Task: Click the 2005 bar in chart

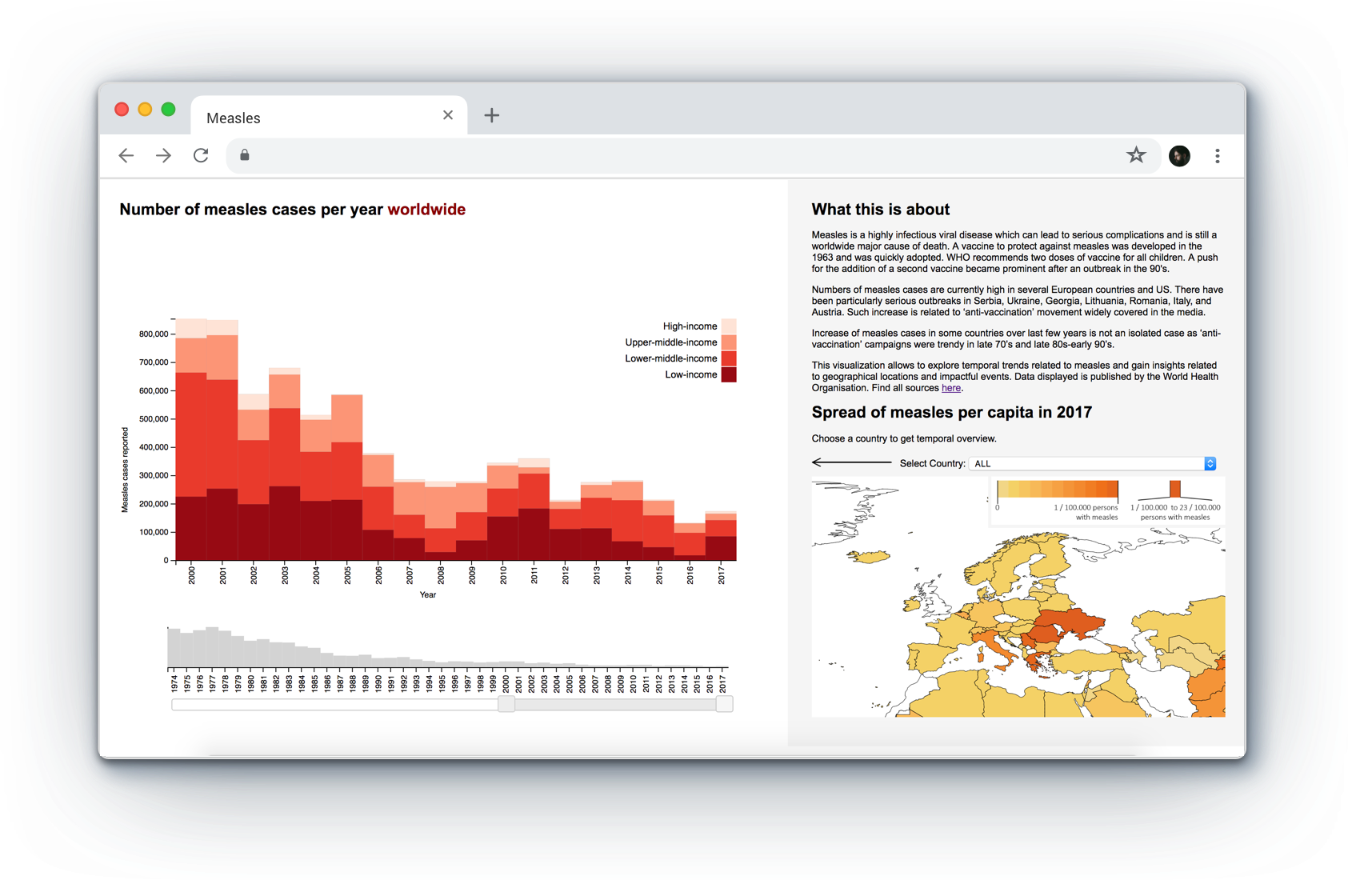Action: point(347,478)
